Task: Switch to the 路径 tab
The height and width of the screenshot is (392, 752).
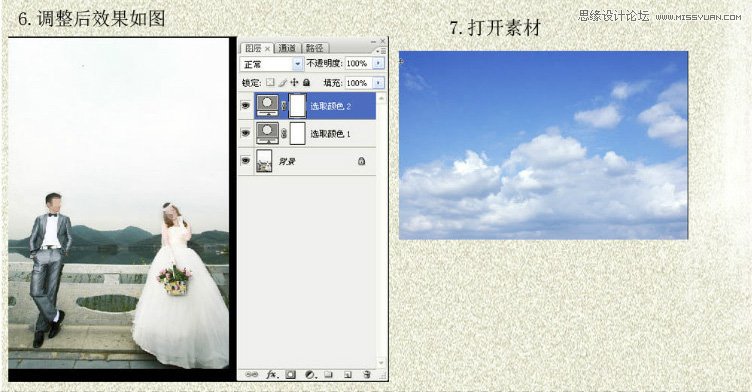Action: [x=315, y=48]
